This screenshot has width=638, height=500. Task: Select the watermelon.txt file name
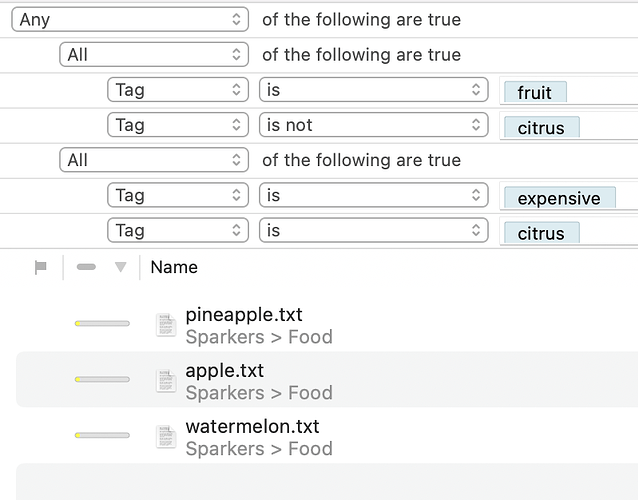252,426
